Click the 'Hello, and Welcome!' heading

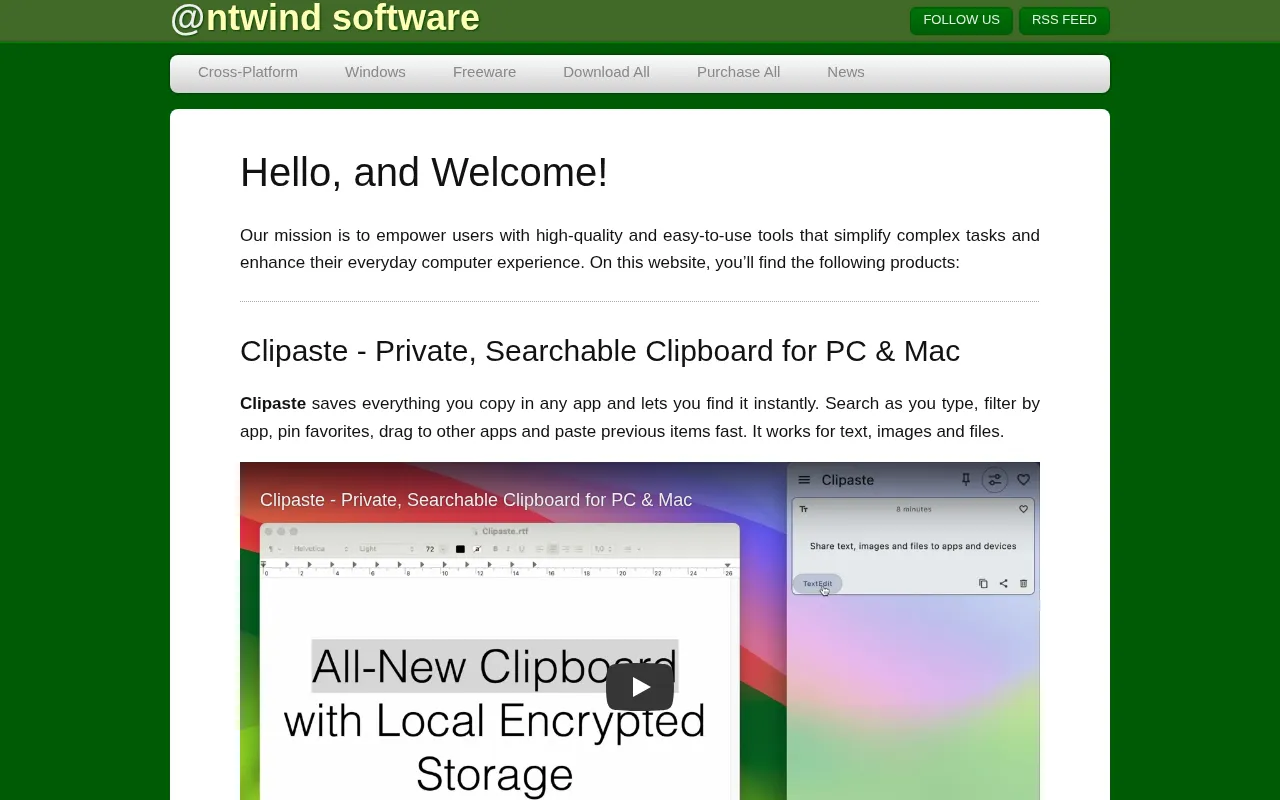tap(424, 172)
